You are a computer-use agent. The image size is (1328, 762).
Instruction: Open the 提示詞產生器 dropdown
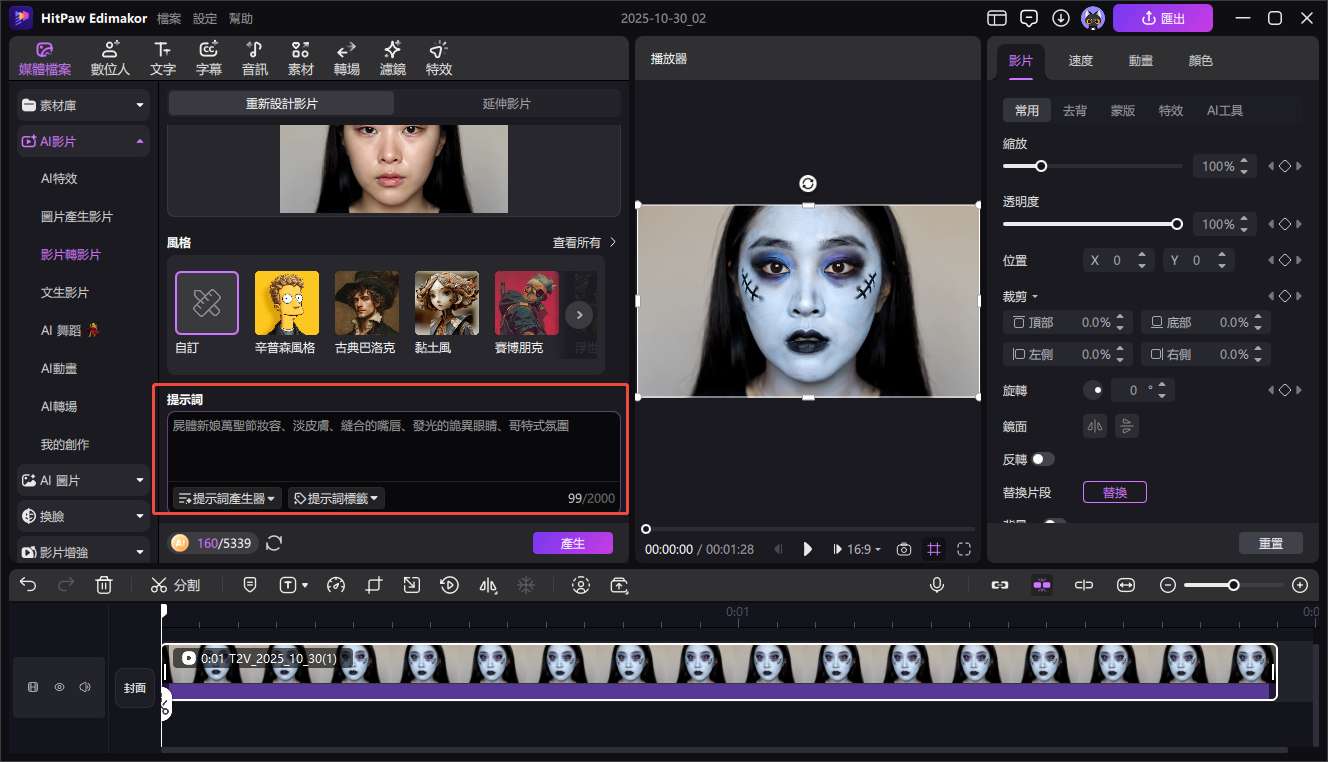pyautogui.click(x=226, y=497)
